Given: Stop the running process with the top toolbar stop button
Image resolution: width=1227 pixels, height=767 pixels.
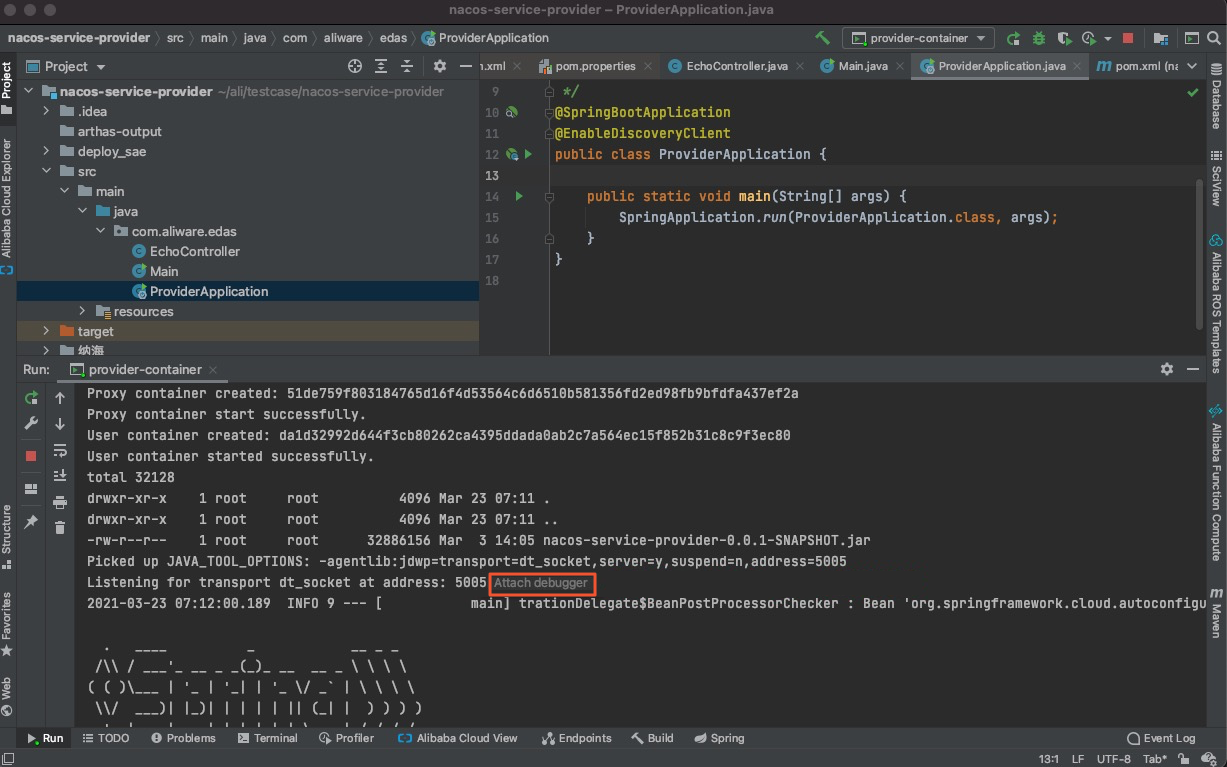Looking at the screenshot, I should (x=1128, y=38).
